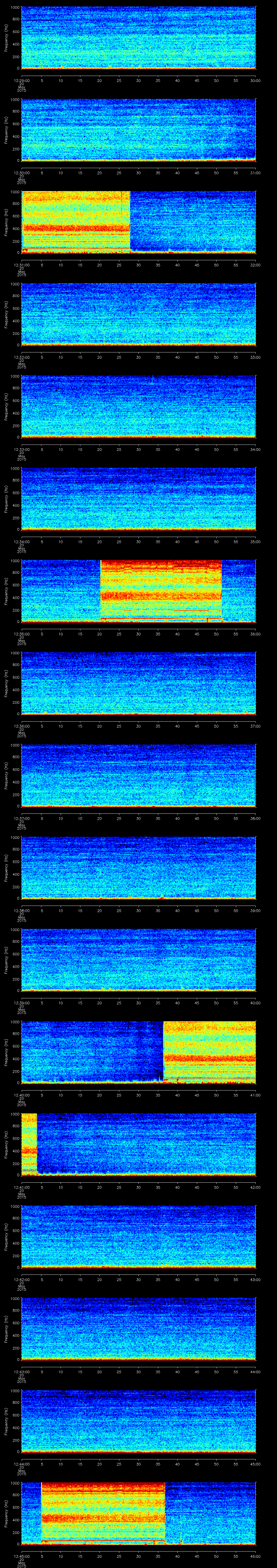Click the 12:45:00 start time label
The height and width of the screenshot is (1568, 277).
pyautogui.click(x=21, y=1556)
